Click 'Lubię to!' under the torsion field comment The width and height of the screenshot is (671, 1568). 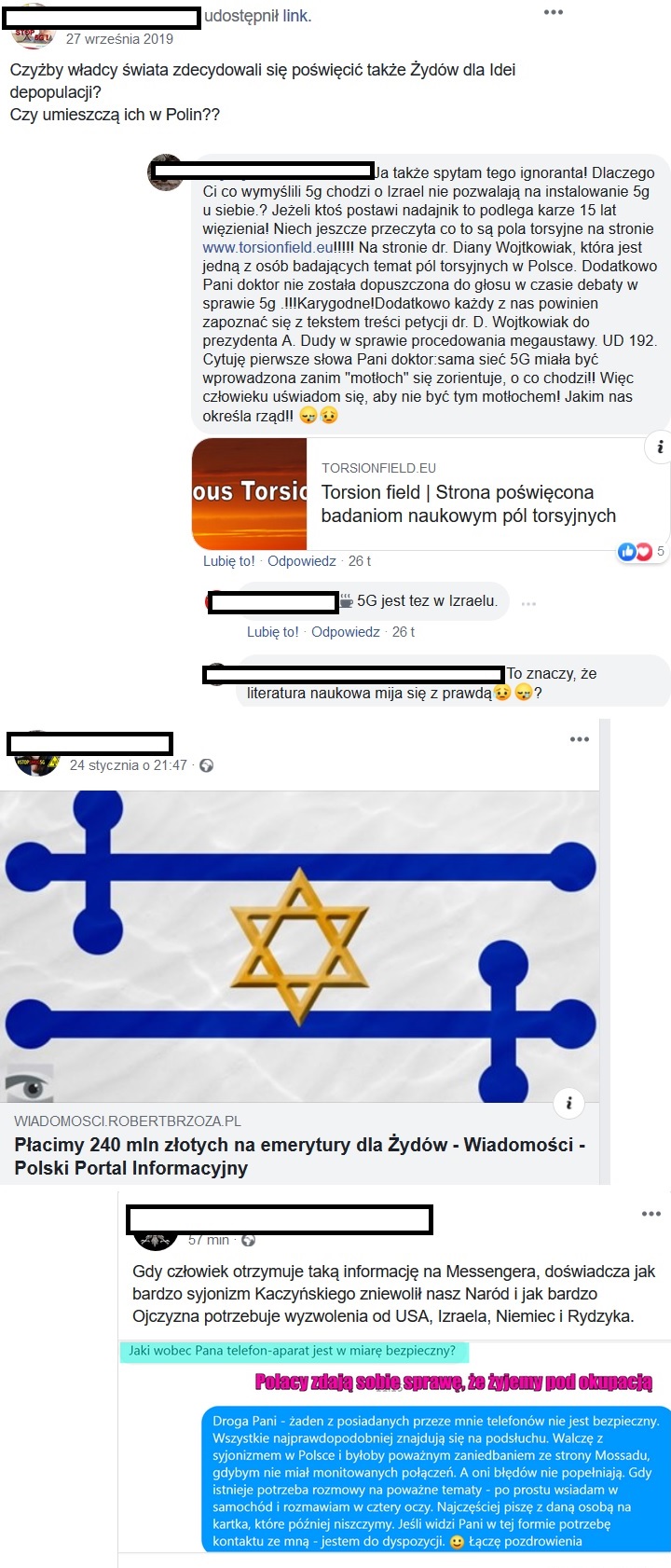coord(229,561)
